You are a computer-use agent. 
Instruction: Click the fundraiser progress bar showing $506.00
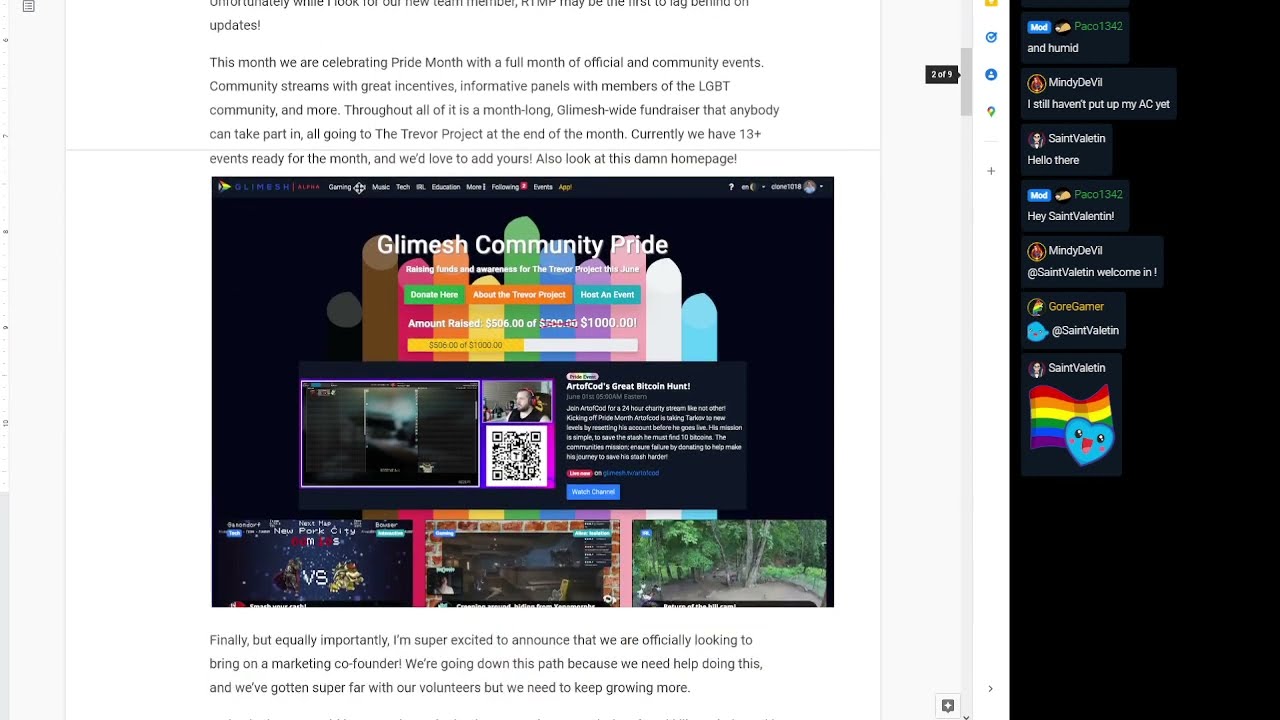coord(522,345)
